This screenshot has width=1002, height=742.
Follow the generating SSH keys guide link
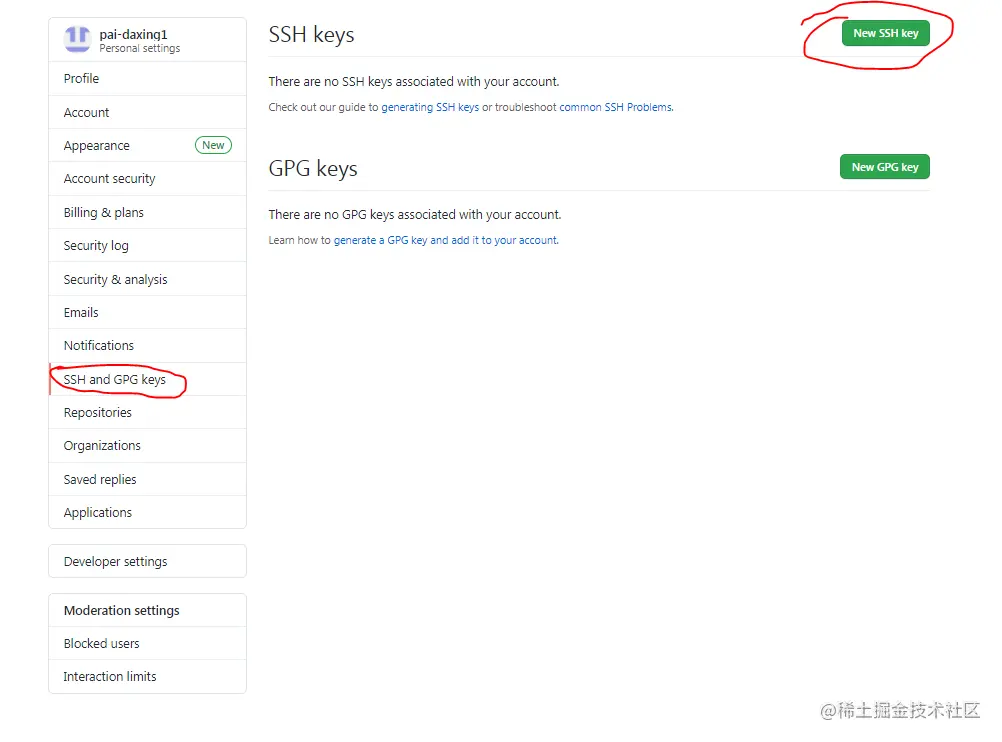click(x=430, y=107)
